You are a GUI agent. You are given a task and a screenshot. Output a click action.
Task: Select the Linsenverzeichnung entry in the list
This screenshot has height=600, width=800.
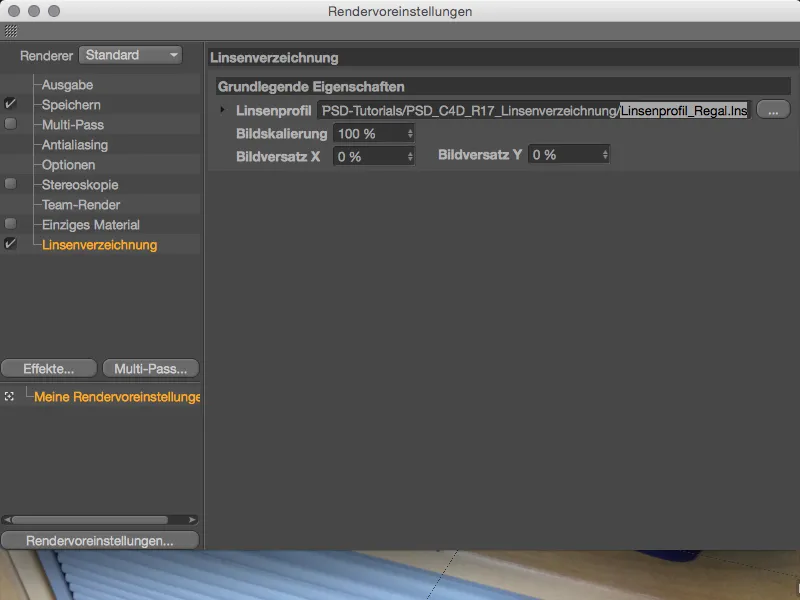click(x=99, y=245)
